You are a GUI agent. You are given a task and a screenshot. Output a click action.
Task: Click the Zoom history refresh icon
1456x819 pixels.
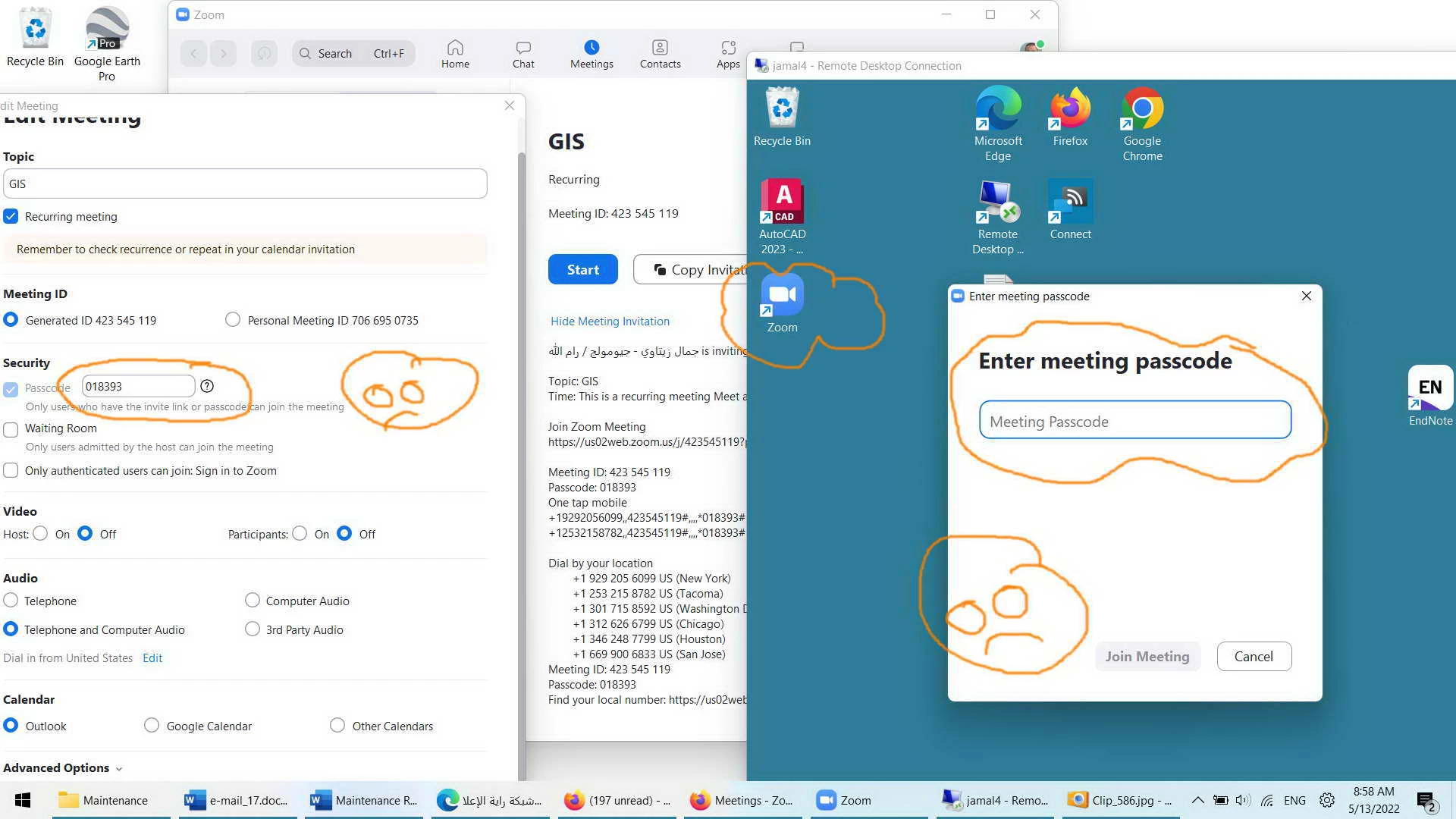pyautogui.click(x=264, y=54)
